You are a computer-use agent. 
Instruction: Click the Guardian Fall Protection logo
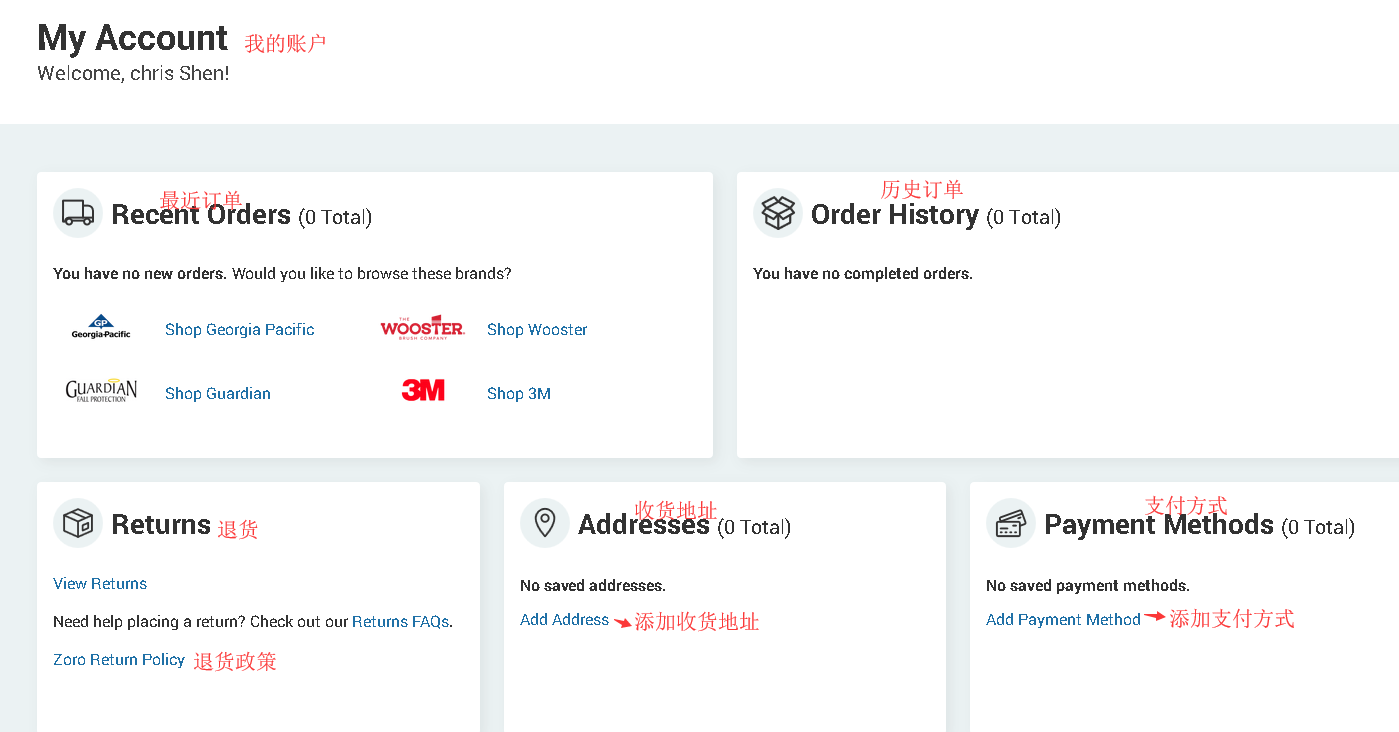[101, 391]
